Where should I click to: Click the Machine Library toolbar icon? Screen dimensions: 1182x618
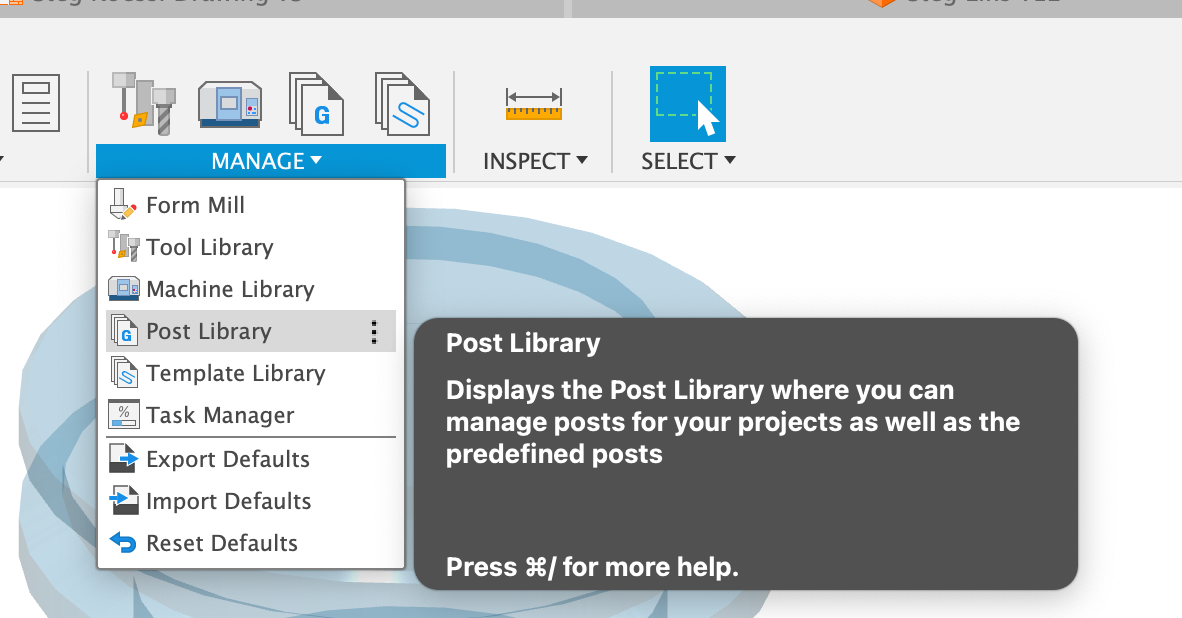click(x=230, y=102)
